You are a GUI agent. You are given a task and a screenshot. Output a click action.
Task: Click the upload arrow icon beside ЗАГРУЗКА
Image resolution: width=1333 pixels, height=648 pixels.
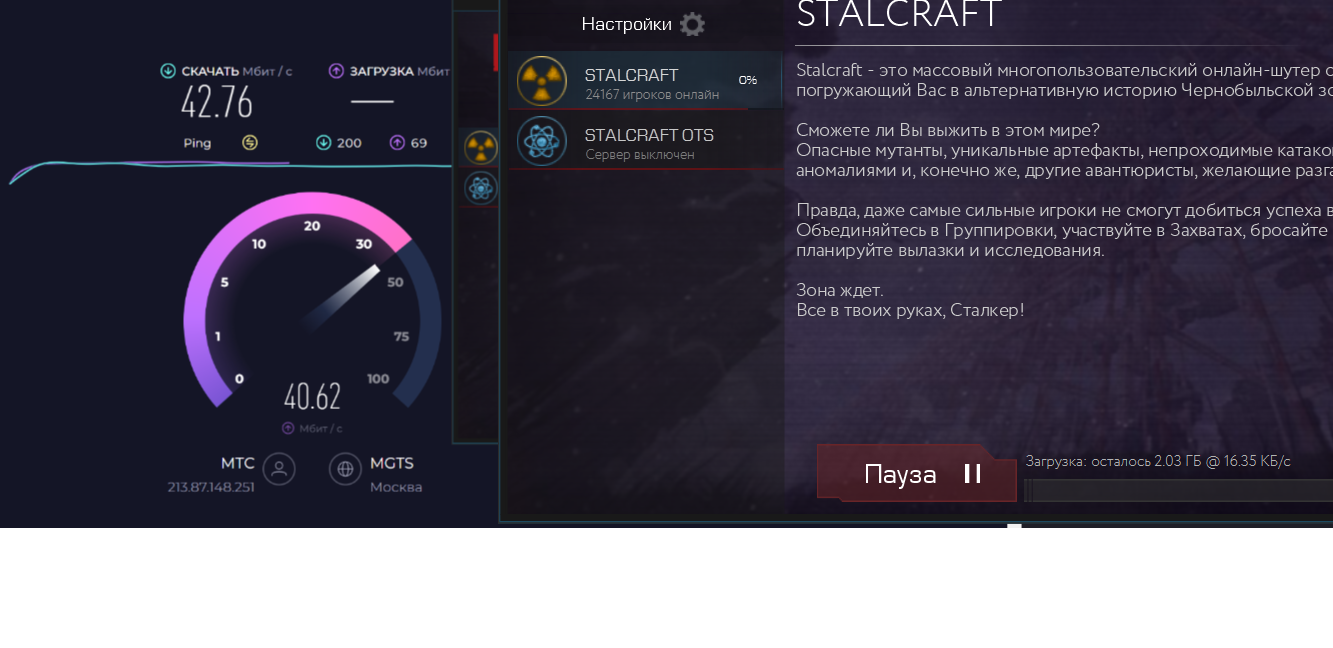[336, 71]
